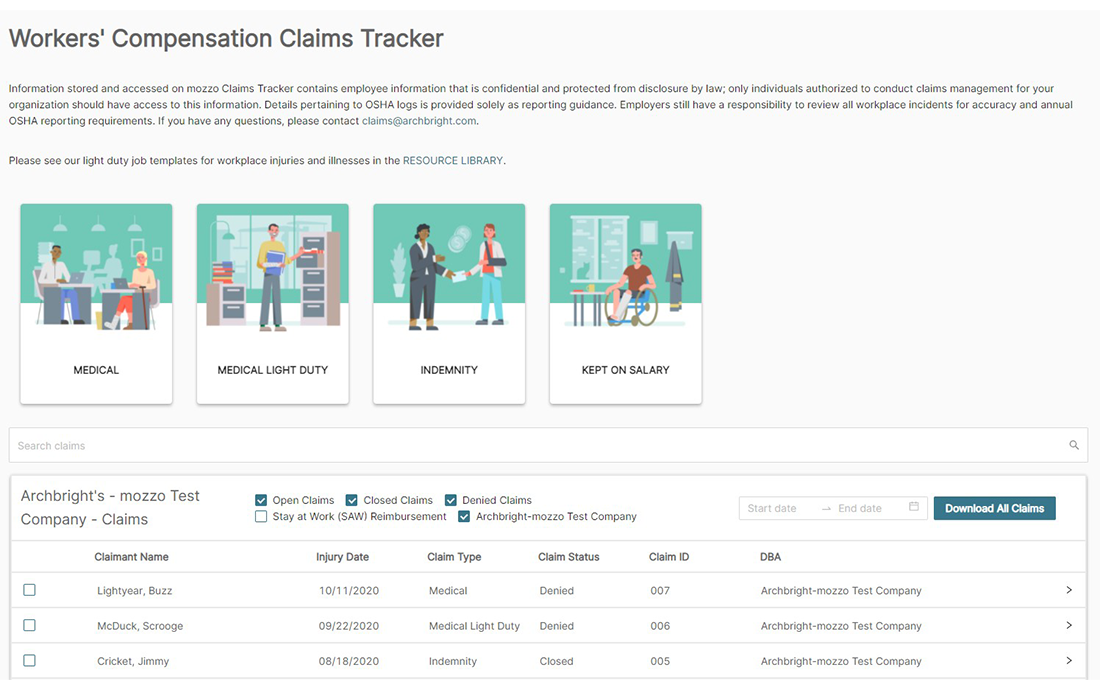
Task: Choose the Kept on Salary card
Action: [625, 304]
